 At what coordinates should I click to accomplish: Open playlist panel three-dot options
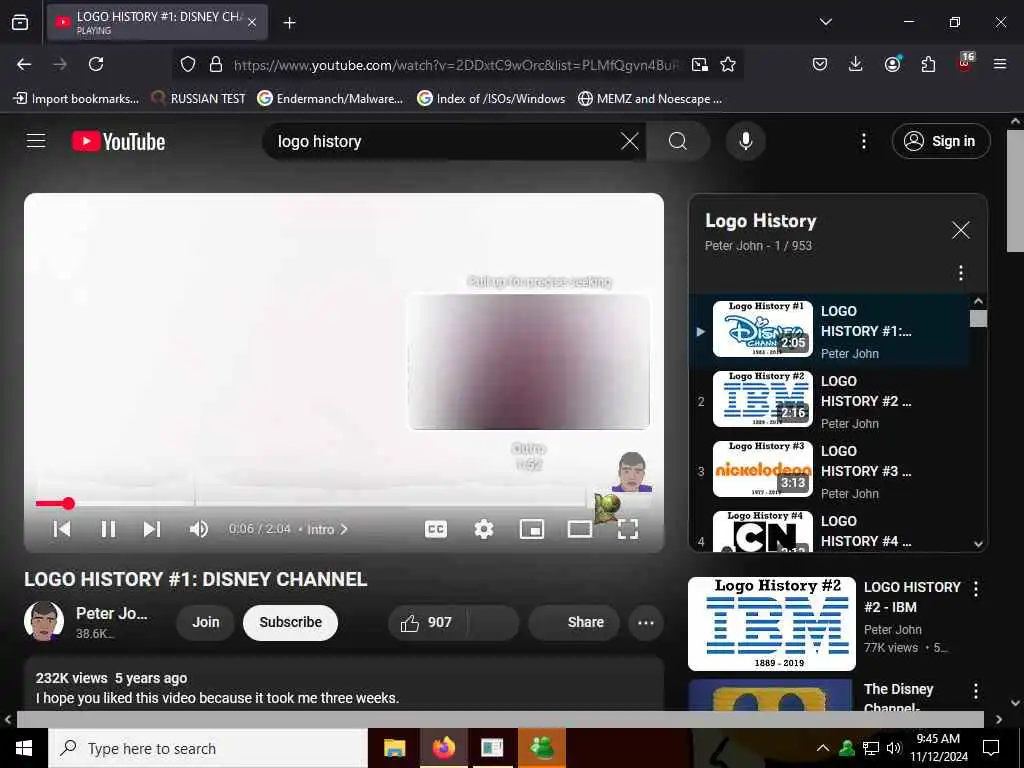click(x=960, y=272)
